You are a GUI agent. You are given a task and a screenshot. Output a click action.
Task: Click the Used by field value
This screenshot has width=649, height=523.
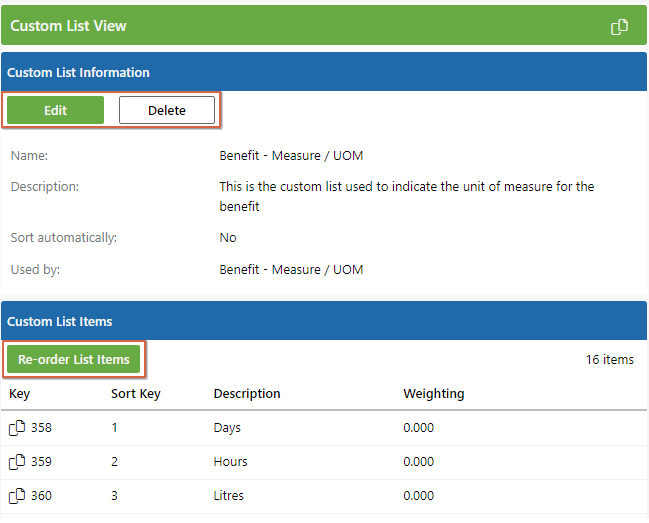[x=291, y=270]
